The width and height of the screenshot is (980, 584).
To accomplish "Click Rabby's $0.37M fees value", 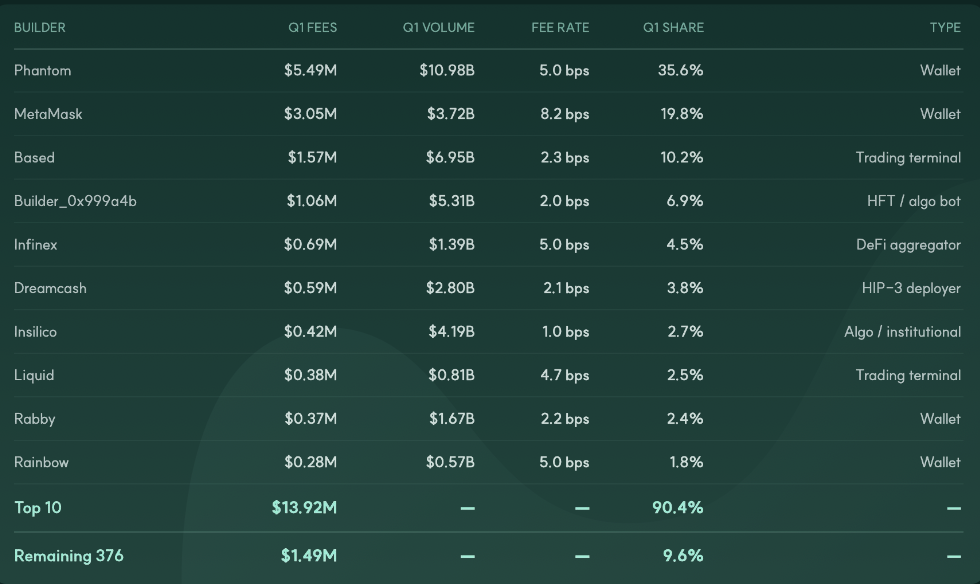I will point(311,419).
